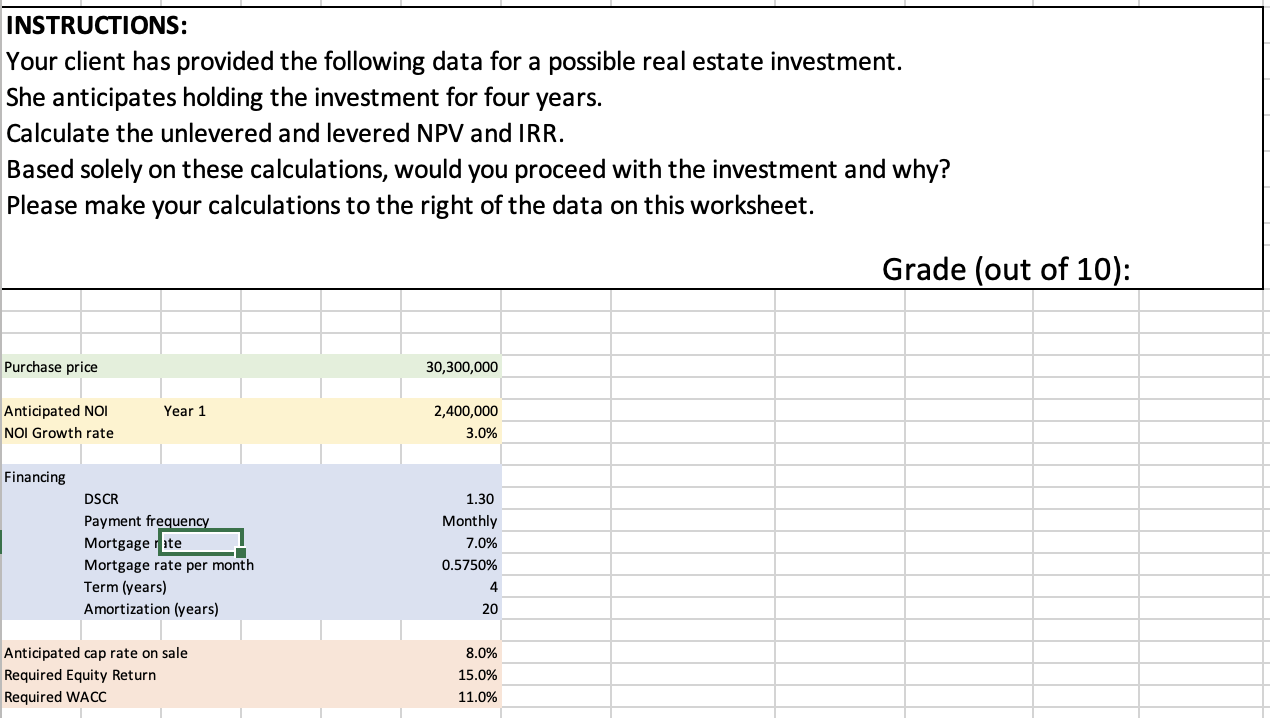Click the Payment frequency label

(147, 521)
